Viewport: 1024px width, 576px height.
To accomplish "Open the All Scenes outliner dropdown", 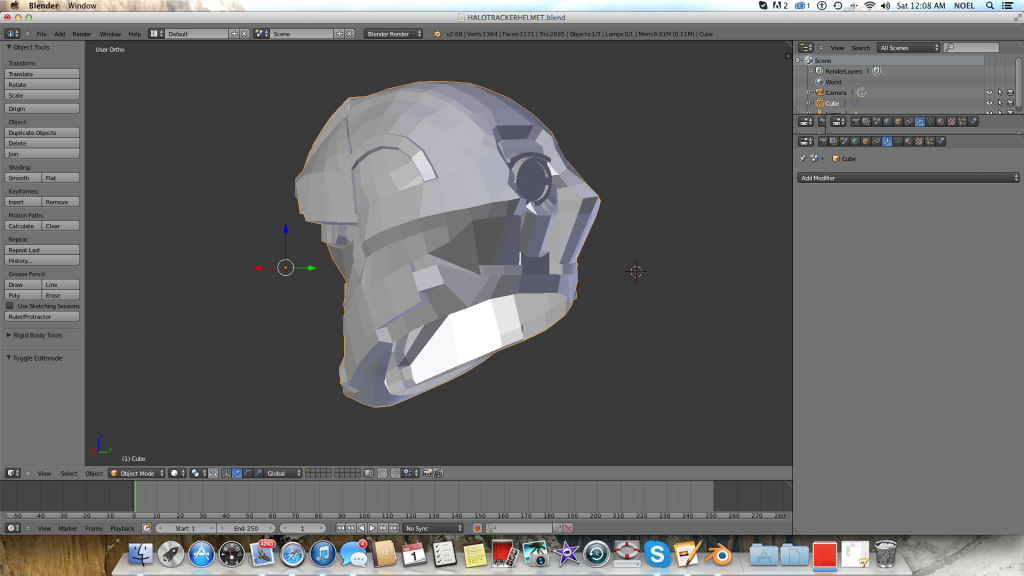I will point(908,48).
